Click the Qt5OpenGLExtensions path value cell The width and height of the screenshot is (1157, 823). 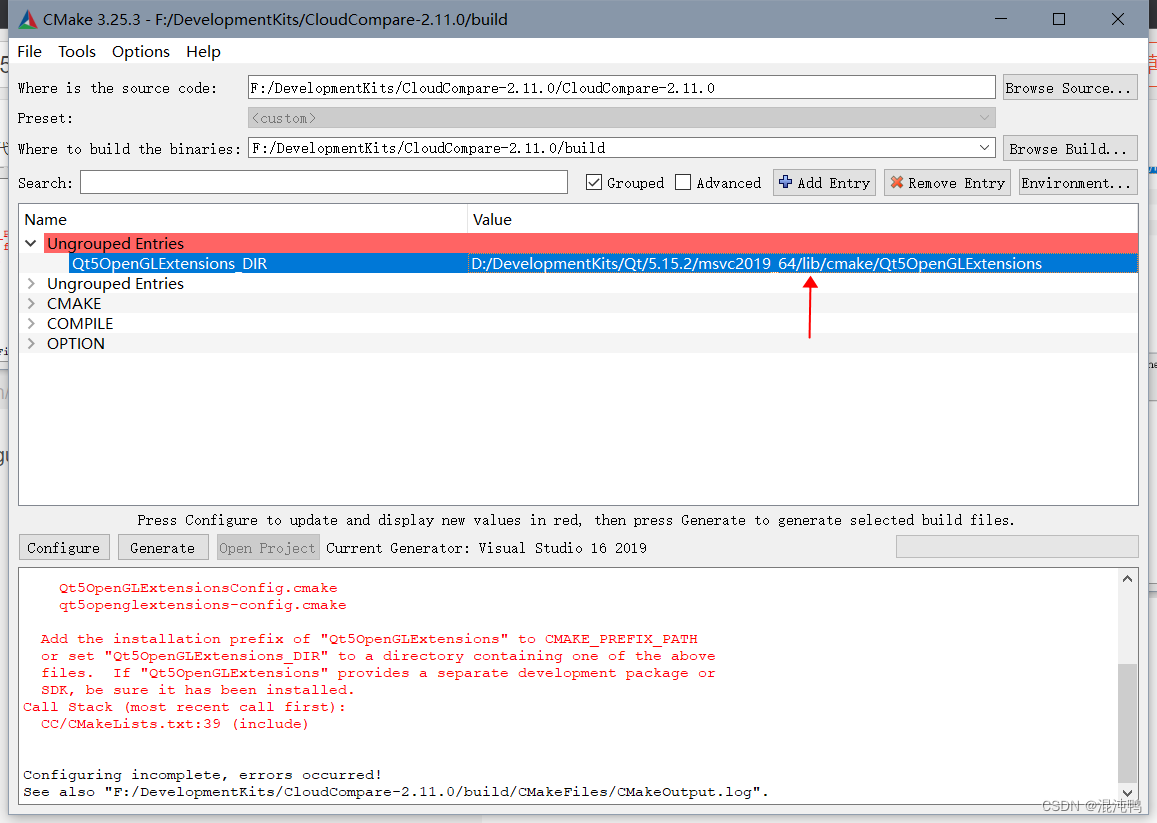(x=802, y=264)
